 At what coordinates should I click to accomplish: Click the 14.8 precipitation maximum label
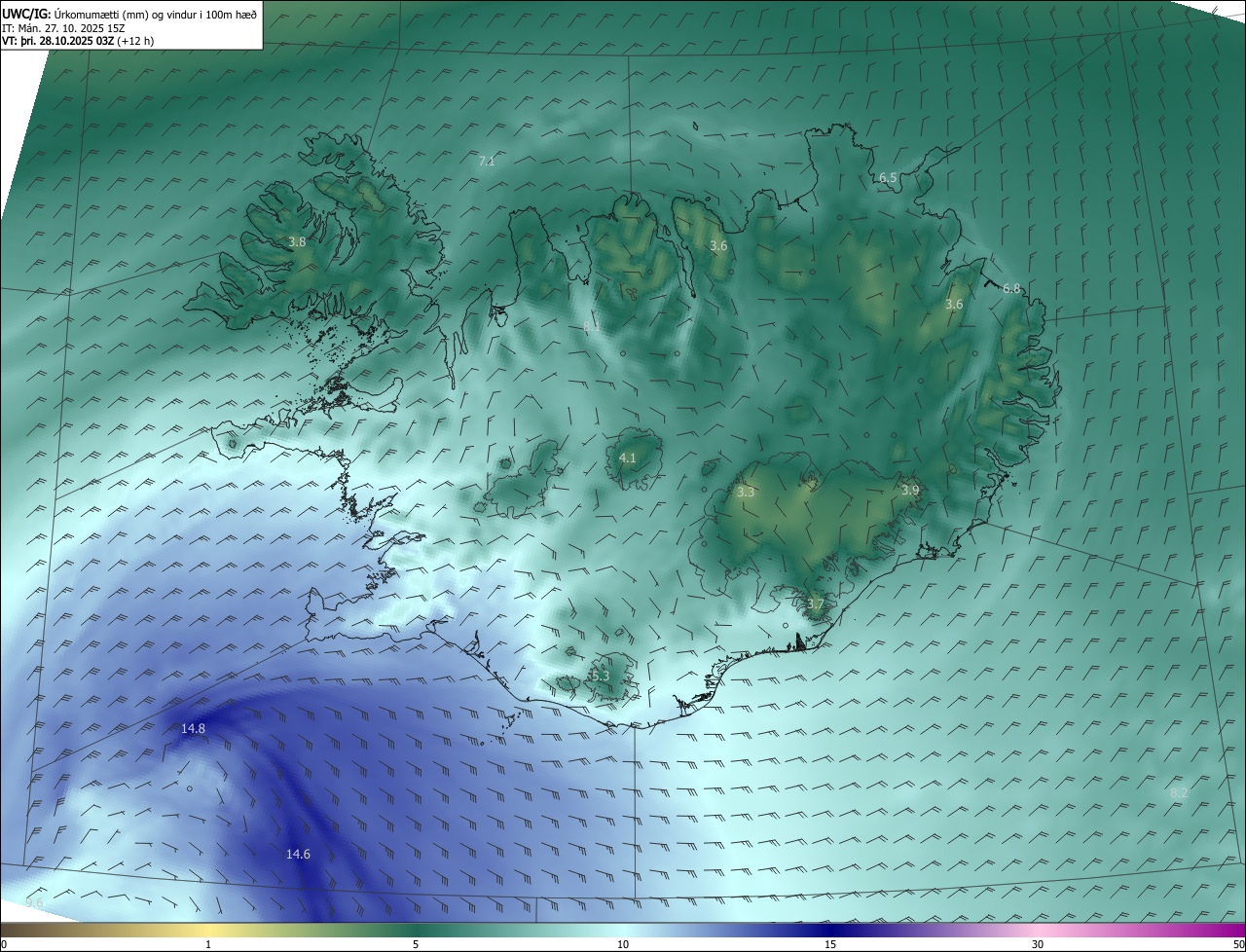193,728
